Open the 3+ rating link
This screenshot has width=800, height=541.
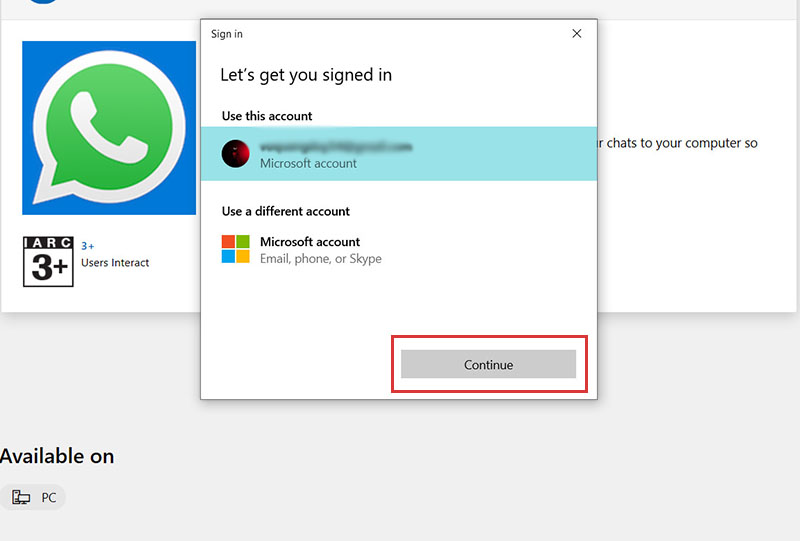pyautogui.click(x=88, y=246)
